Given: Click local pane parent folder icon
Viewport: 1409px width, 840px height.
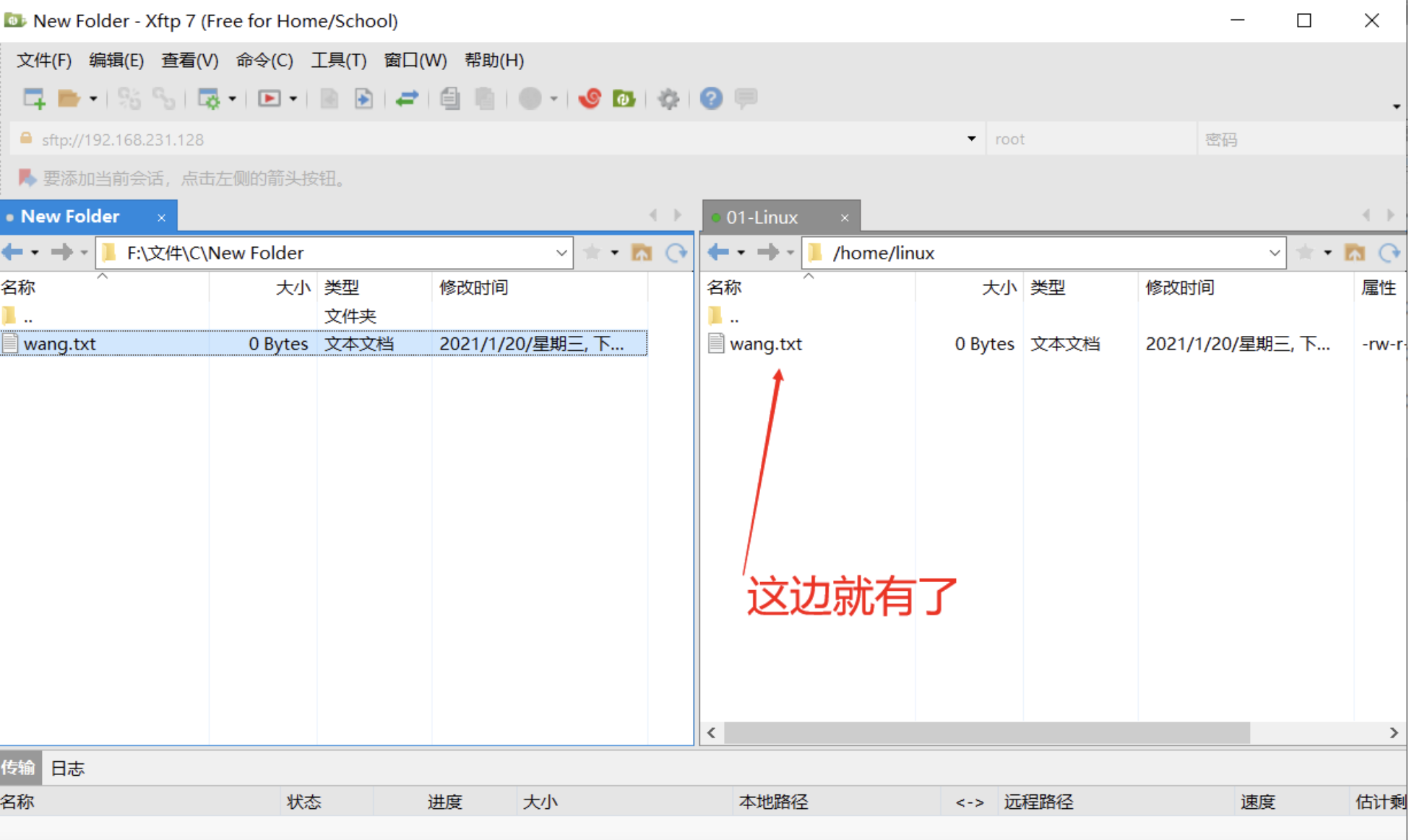Looking at the screenshot, I should pos(642,252).
